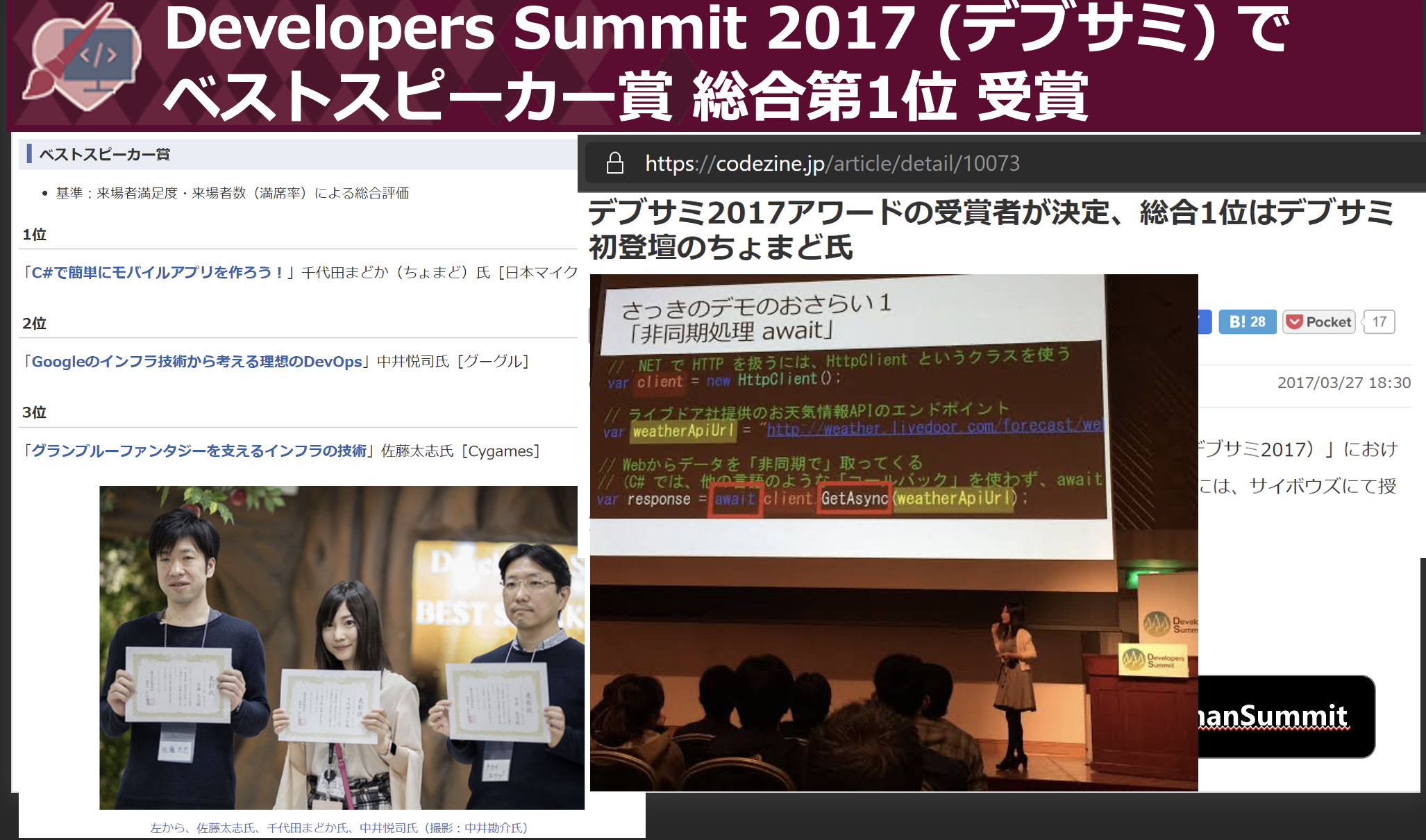Click the photo caption naming the winners
1426x840 pixels.
point(339,828)
